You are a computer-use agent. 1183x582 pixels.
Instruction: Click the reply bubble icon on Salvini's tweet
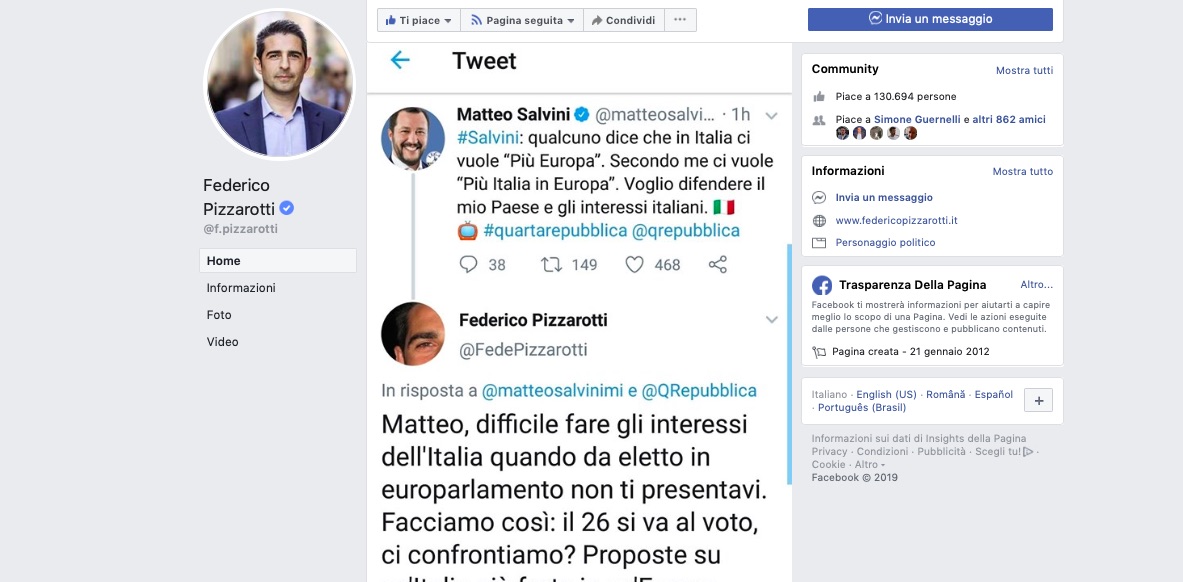468,265
